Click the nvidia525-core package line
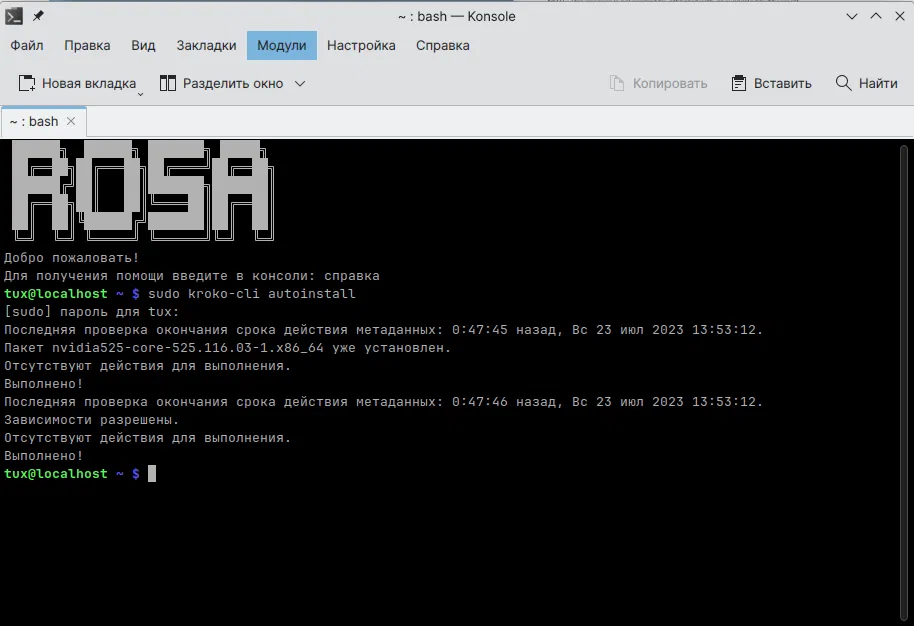Screen dimensions: 914x626 click(x=227, y=348)
